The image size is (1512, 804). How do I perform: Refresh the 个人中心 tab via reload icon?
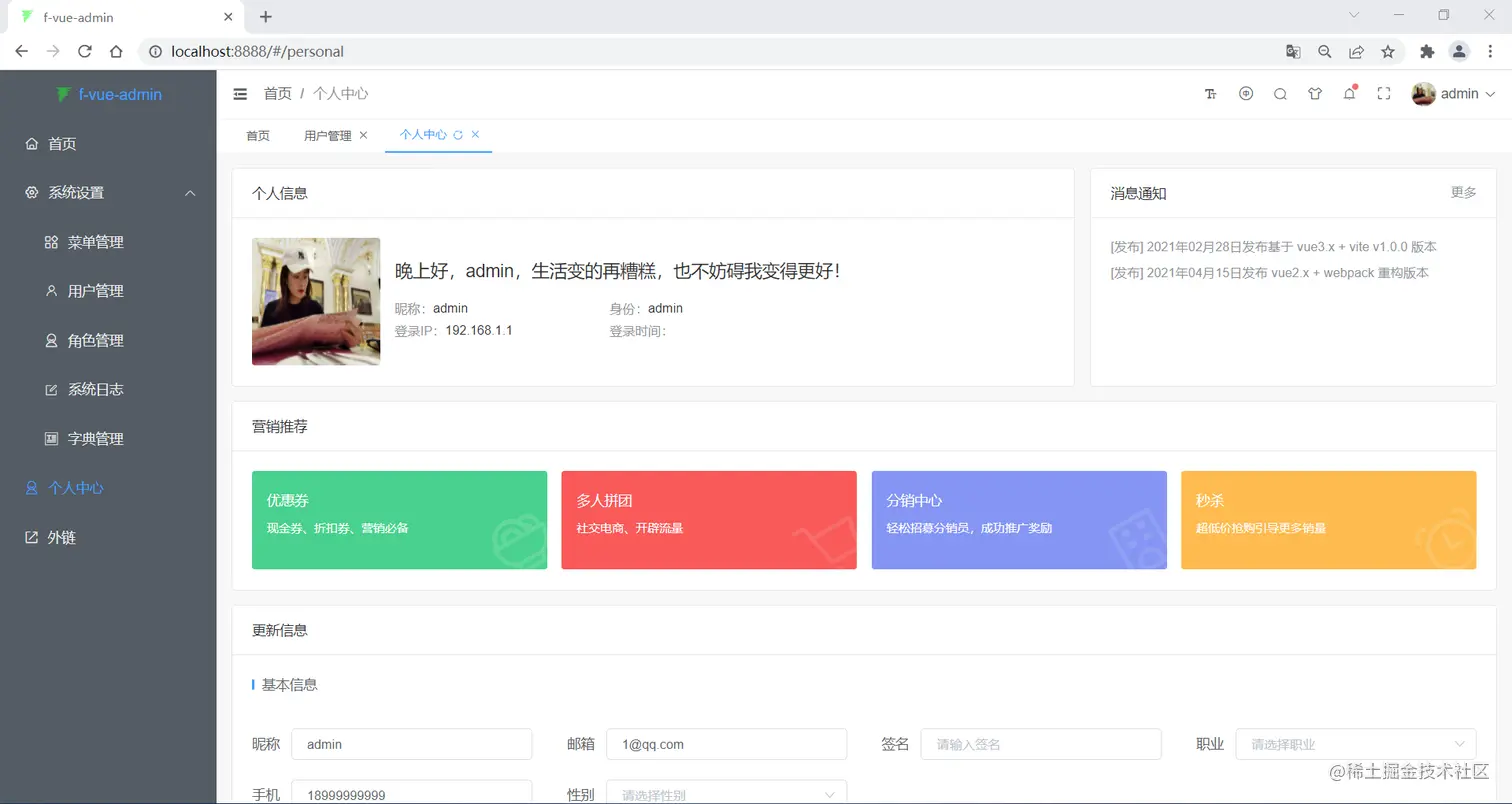tap(458, 135)
